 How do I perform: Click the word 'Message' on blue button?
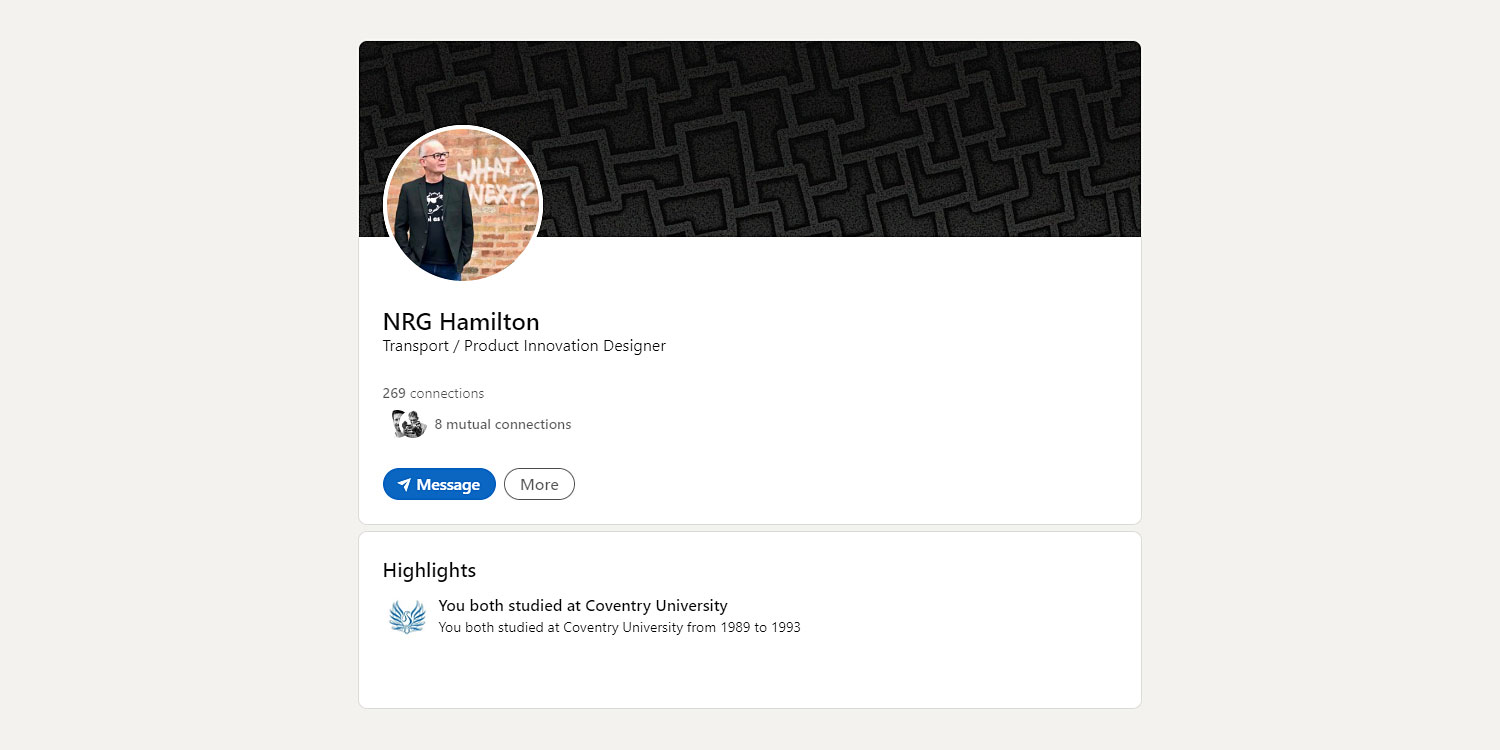(448, 485)
